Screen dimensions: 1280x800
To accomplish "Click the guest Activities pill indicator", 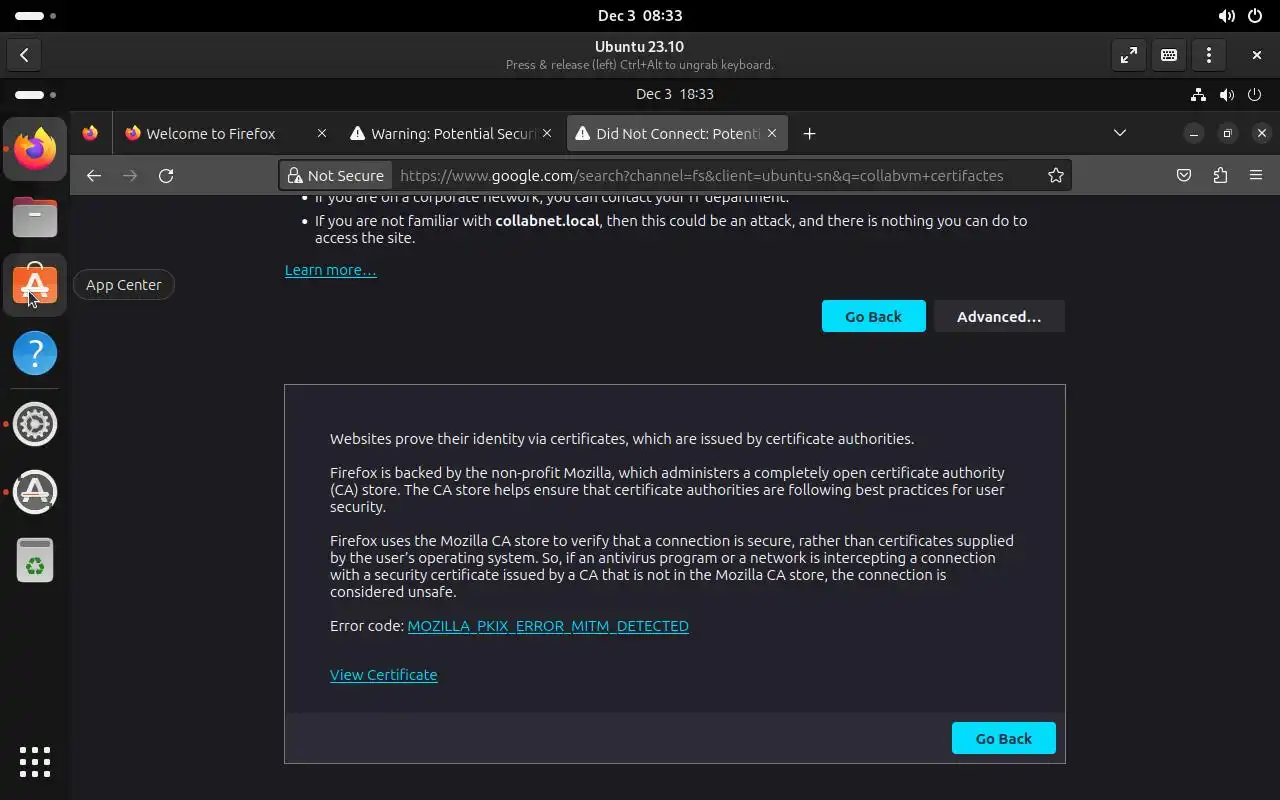I will click(x=36, y=95).
